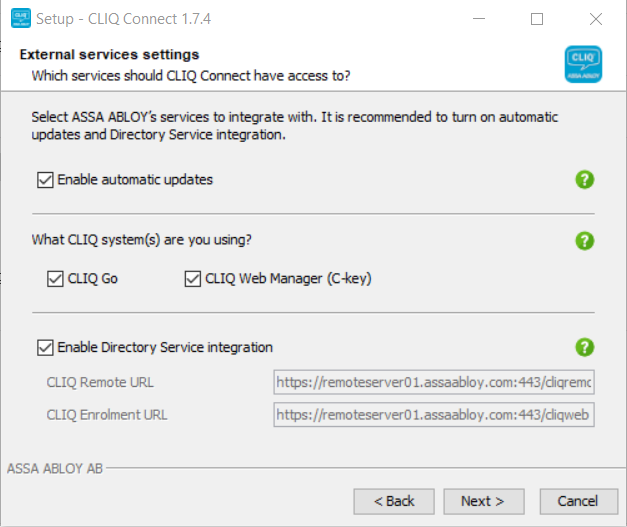Disable Directory Service integration checkbox
627x527 pixels.
45,347
